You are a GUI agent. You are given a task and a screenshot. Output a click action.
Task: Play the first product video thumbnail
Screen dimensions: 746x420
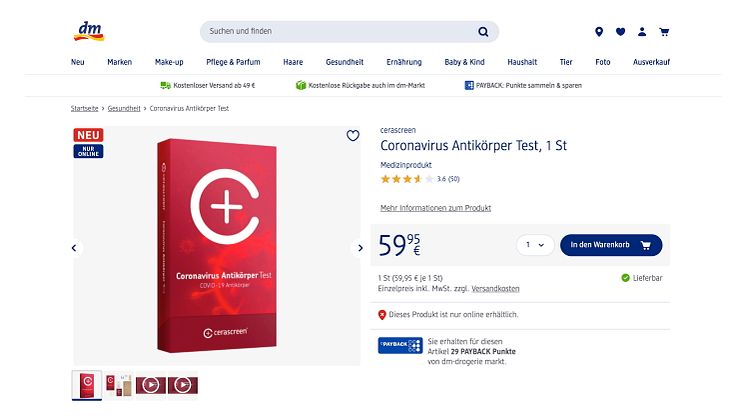(x=151, y=385)
